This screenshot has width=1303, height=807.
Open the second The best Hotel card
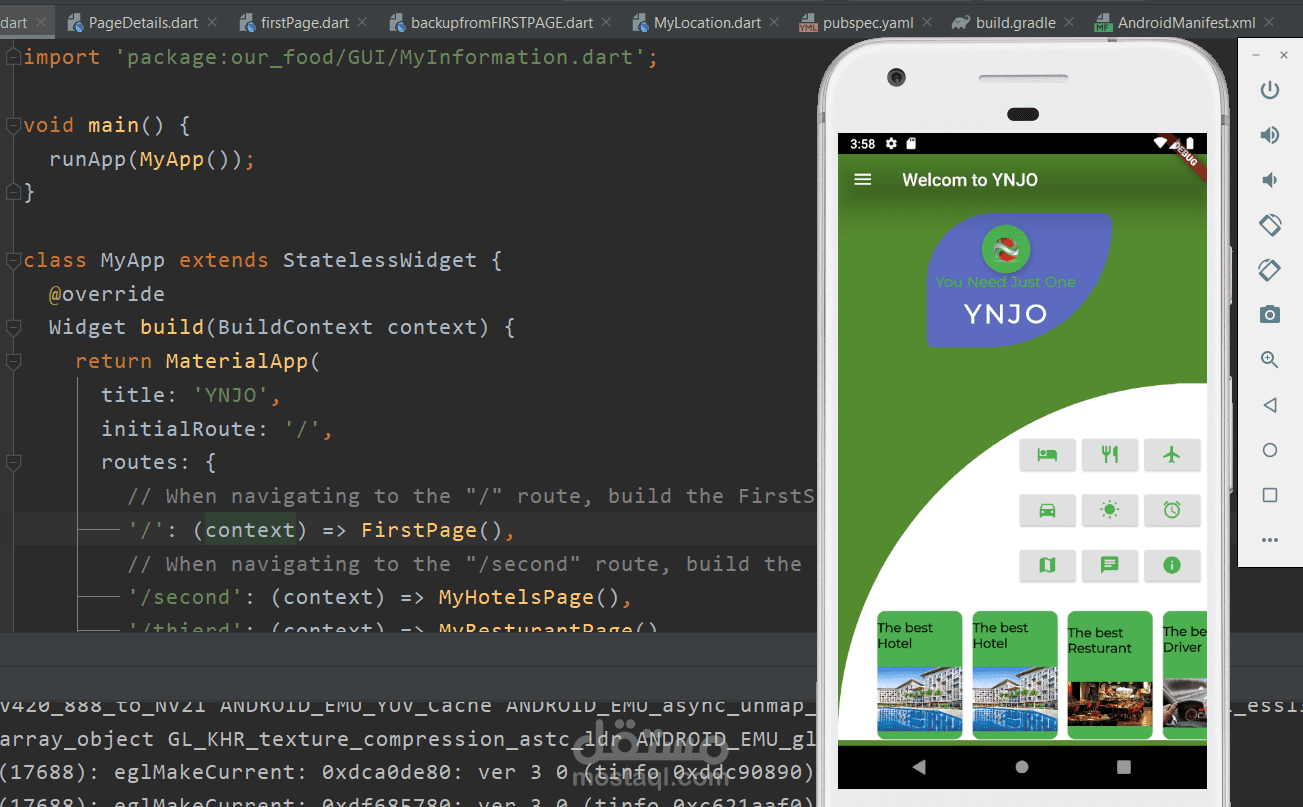[x=1014, y=675]
